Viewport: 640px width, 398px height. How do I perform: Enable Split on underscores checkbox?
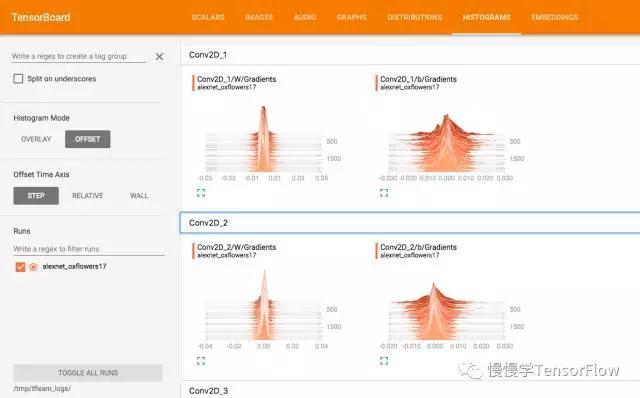(x=18, y=78)
